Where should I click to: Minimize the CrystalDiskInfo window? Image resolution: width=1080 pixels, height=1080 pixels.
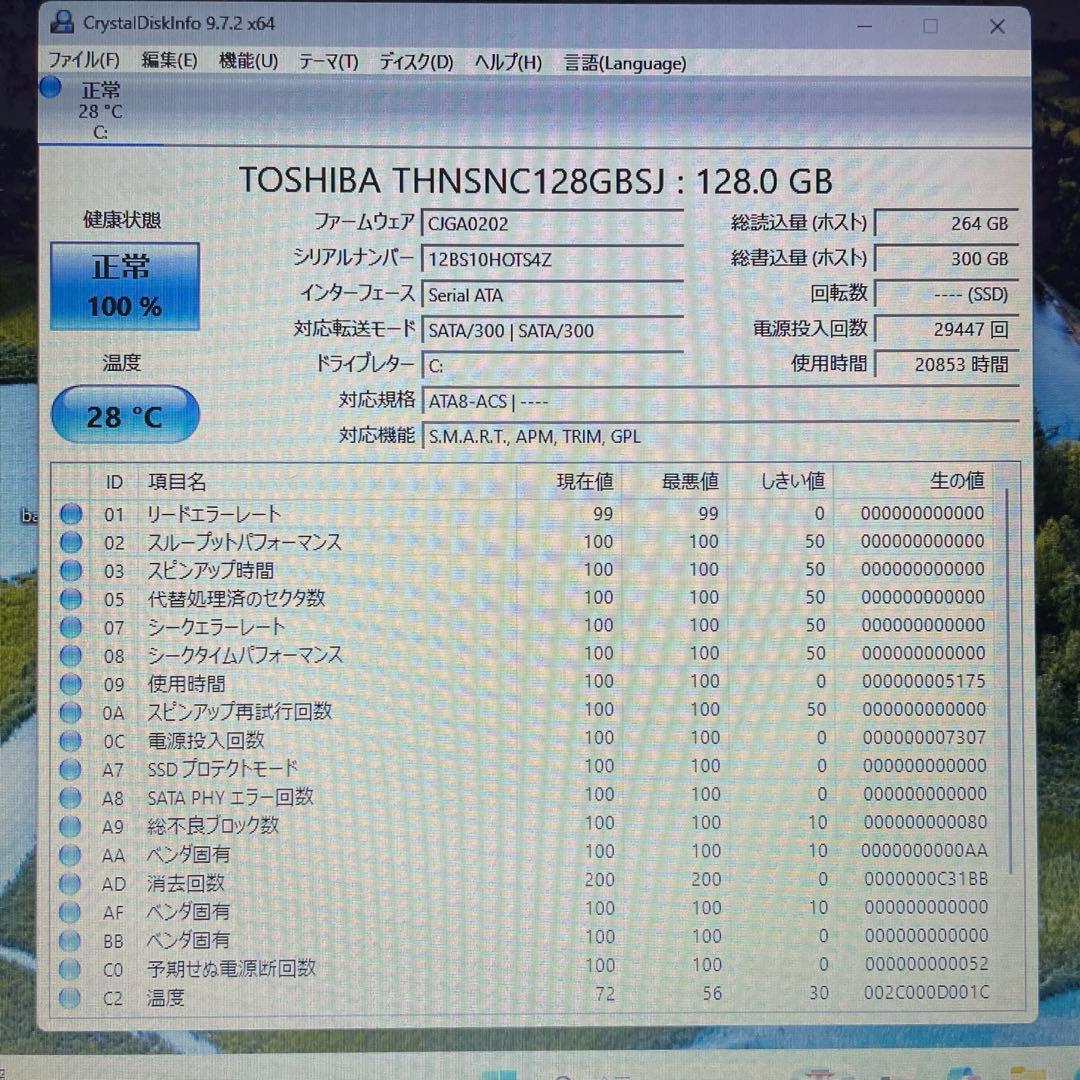864,26
